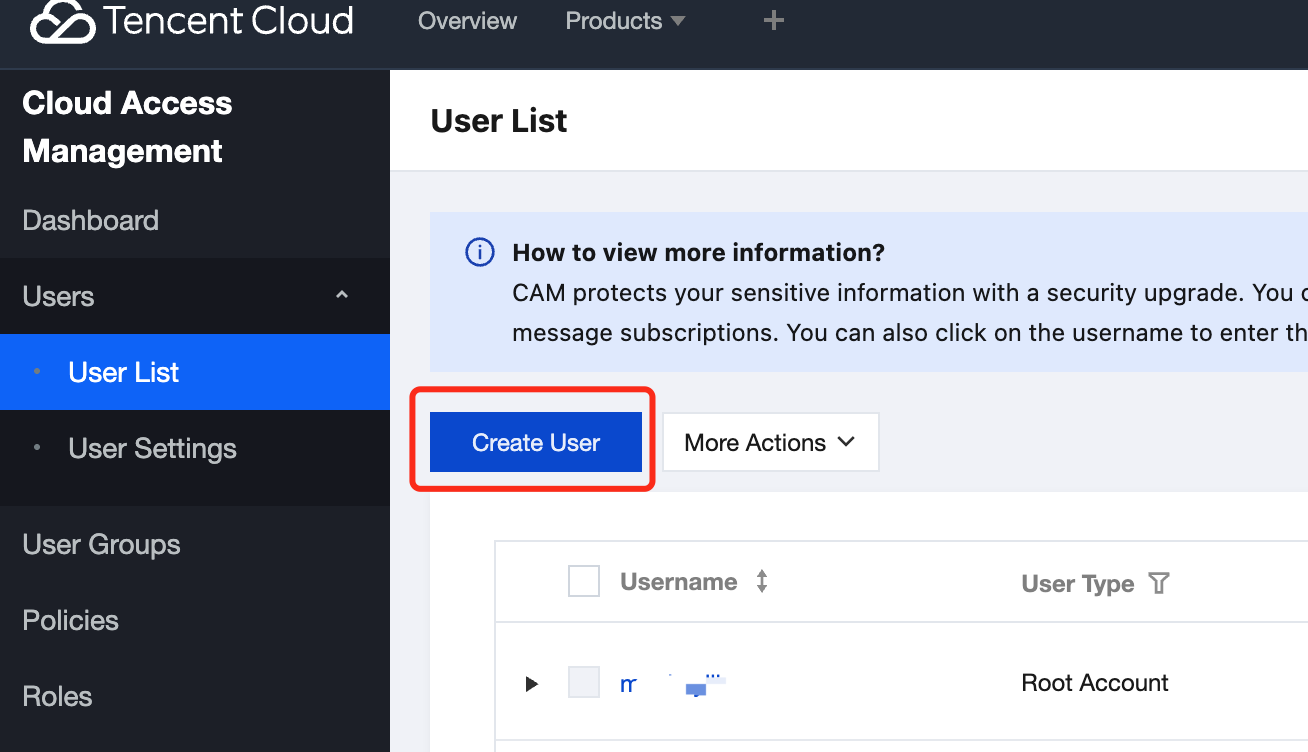
Task: Open User Settings in the sidebar
Action: [x=152, y=449]
